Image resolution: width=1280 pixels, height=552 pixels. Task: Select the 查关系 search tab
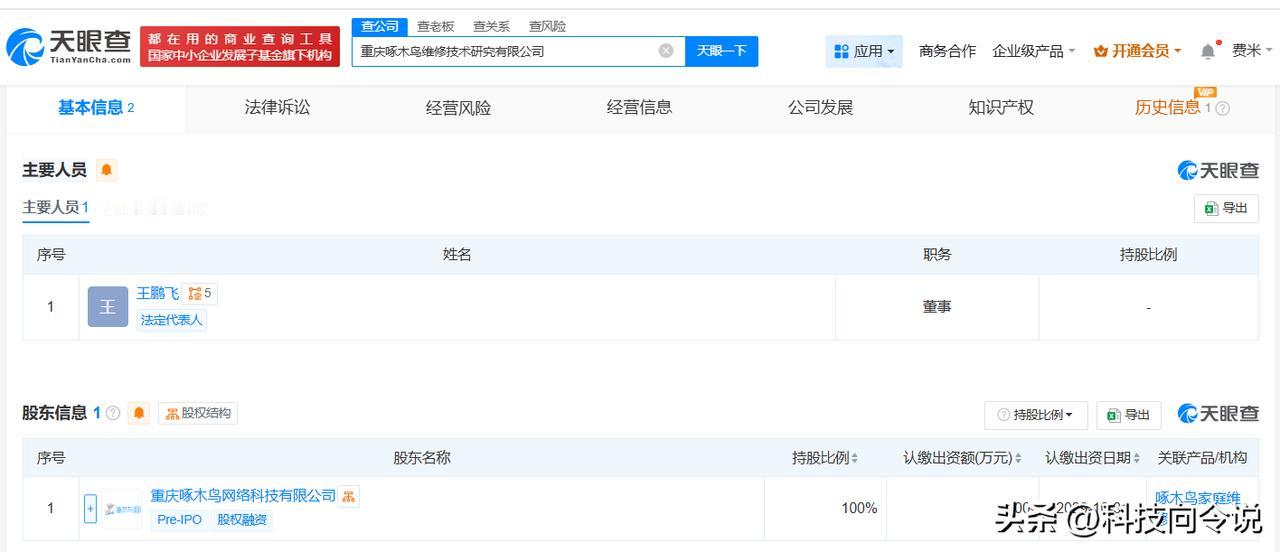pos(491,26)
